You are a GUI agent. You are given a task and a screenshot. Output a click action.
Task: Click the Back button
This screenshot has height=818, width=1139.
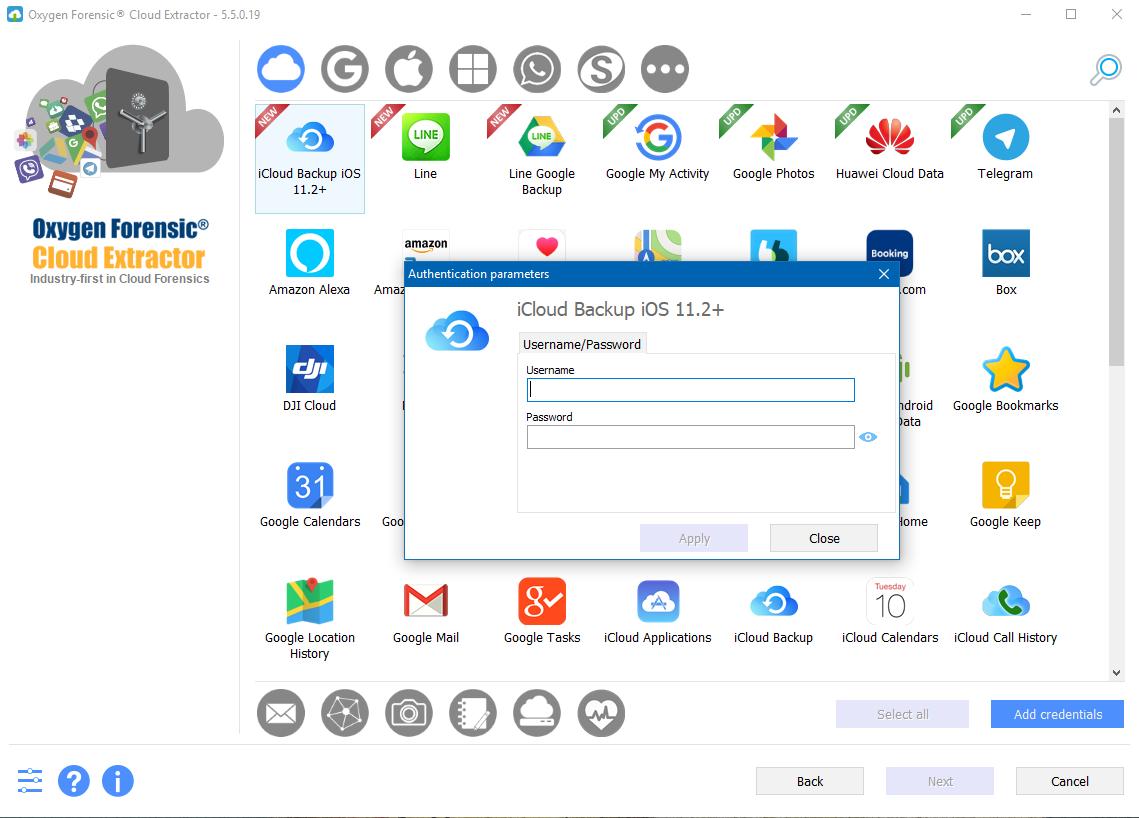[x=810, y=781]
